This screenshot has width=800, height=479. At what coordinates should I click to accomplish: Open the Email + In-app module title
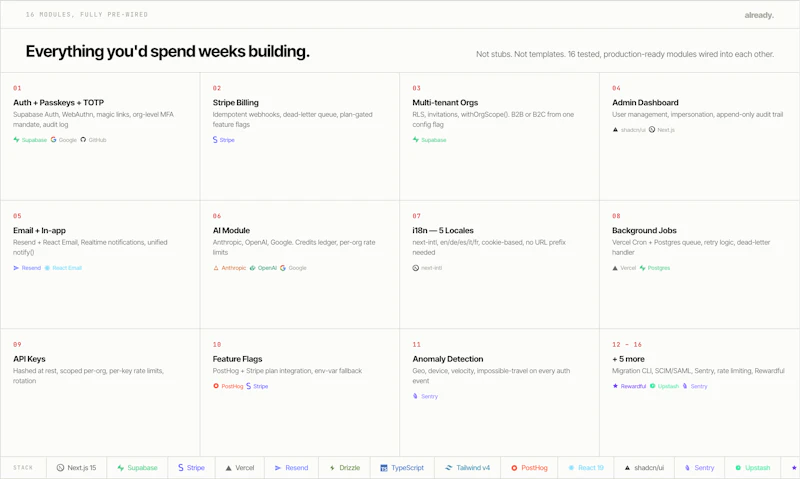coord(39,231)
